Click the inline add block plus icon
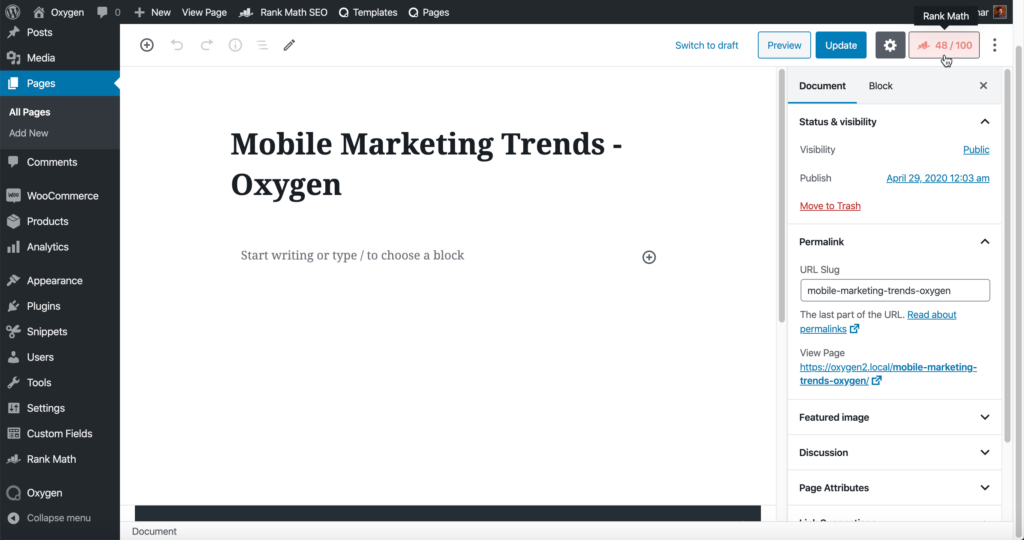The height and width of the screenshot is (540, 1024). tap(648, 257)
